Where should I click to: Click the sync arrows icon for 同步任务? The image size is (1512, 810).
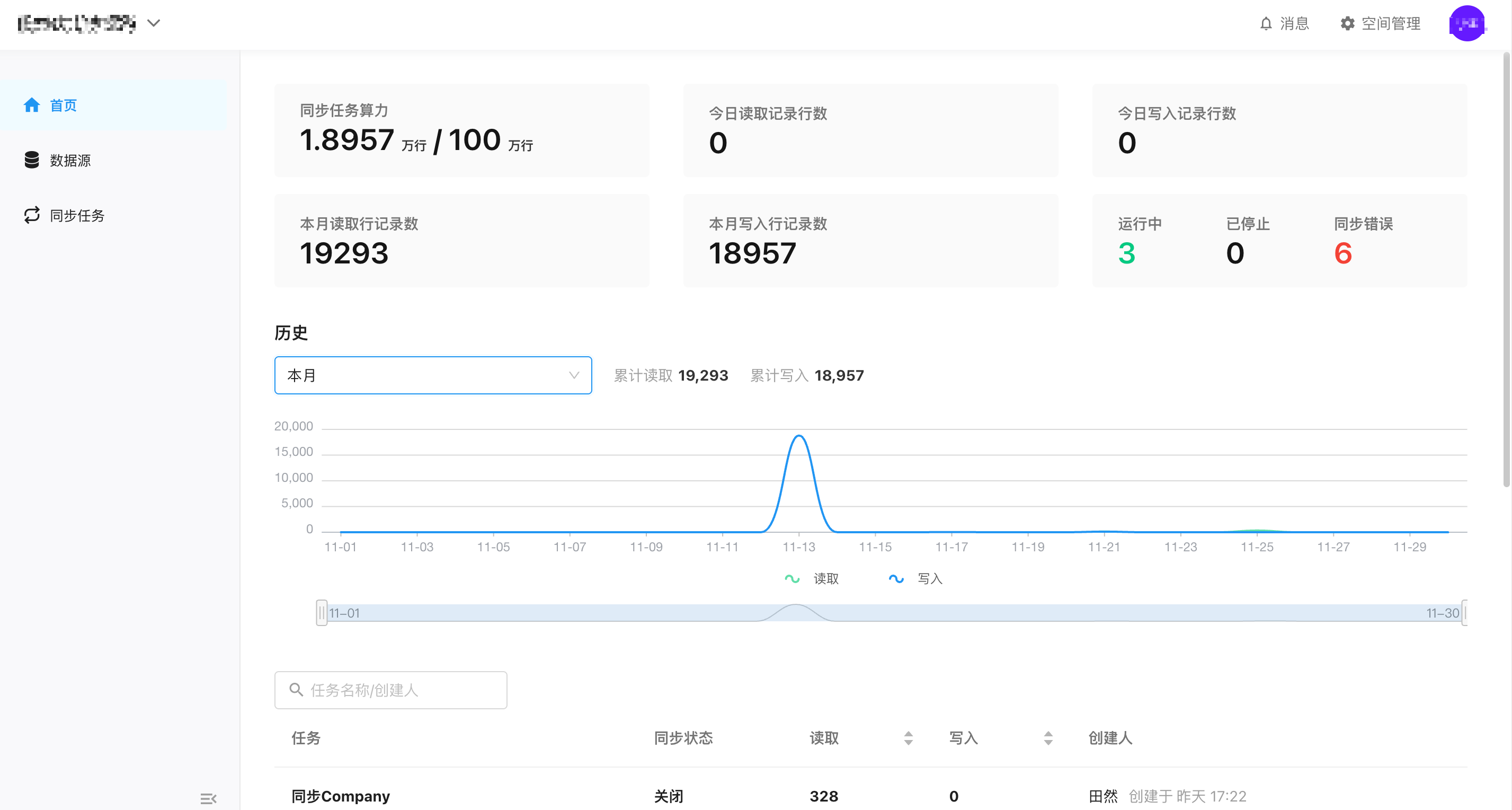[32, 215]
